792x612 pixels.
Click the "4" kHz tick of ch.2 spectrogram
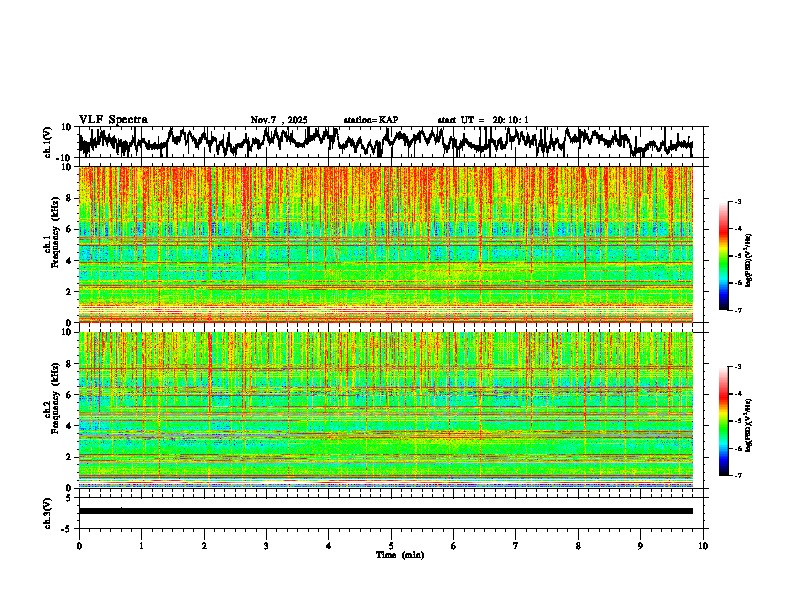[69, 426]
